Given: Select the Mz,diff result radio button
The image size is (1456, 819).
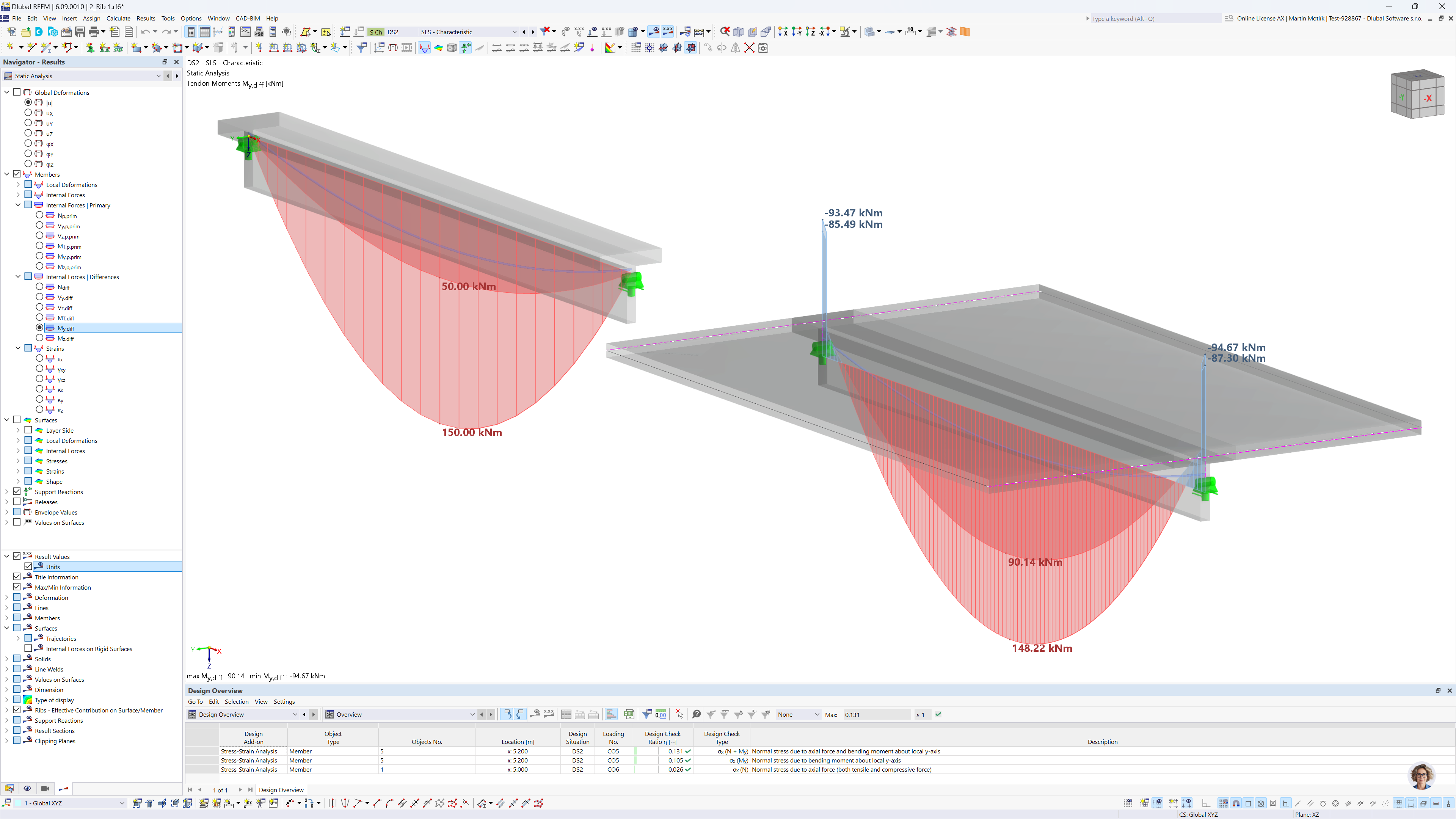Looking at the screenshot, I should [x=40, y=338].
